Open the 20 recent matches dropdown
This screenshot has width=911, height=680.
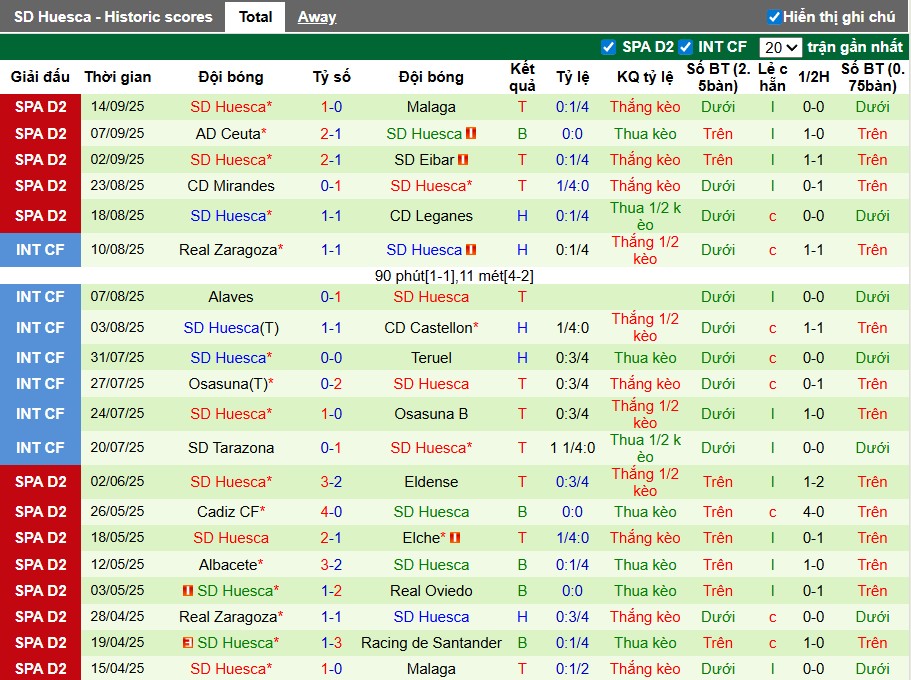tap(780, 47)
